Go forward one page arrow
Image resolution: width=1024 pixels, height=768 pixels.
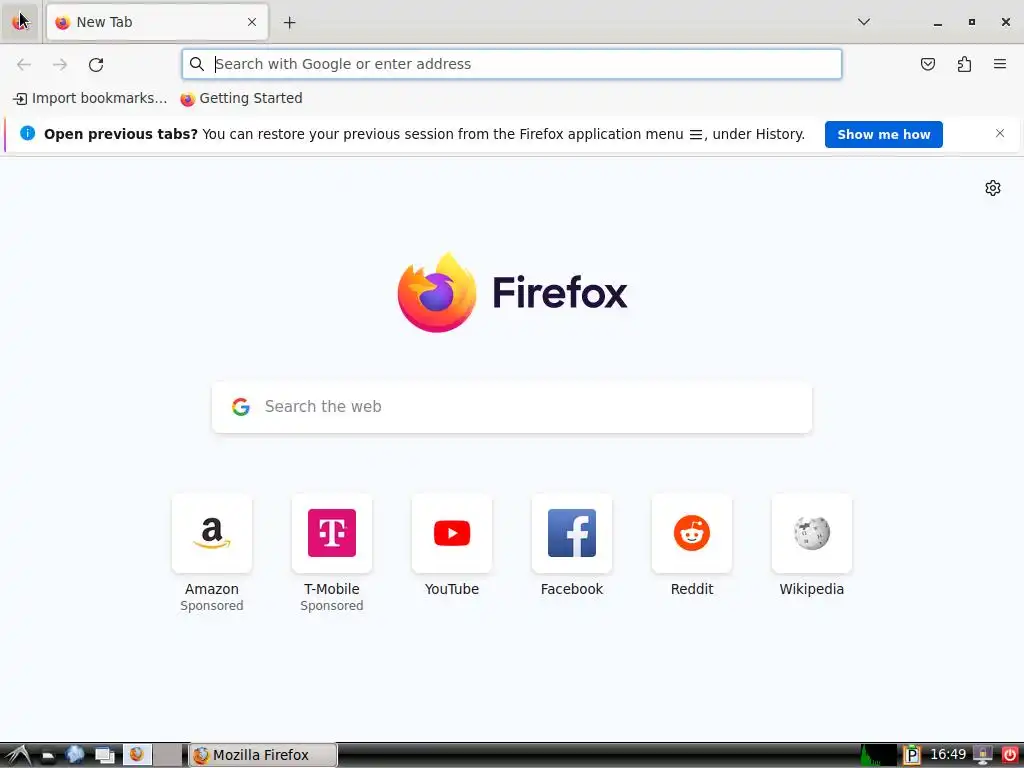tap(60, 64)
